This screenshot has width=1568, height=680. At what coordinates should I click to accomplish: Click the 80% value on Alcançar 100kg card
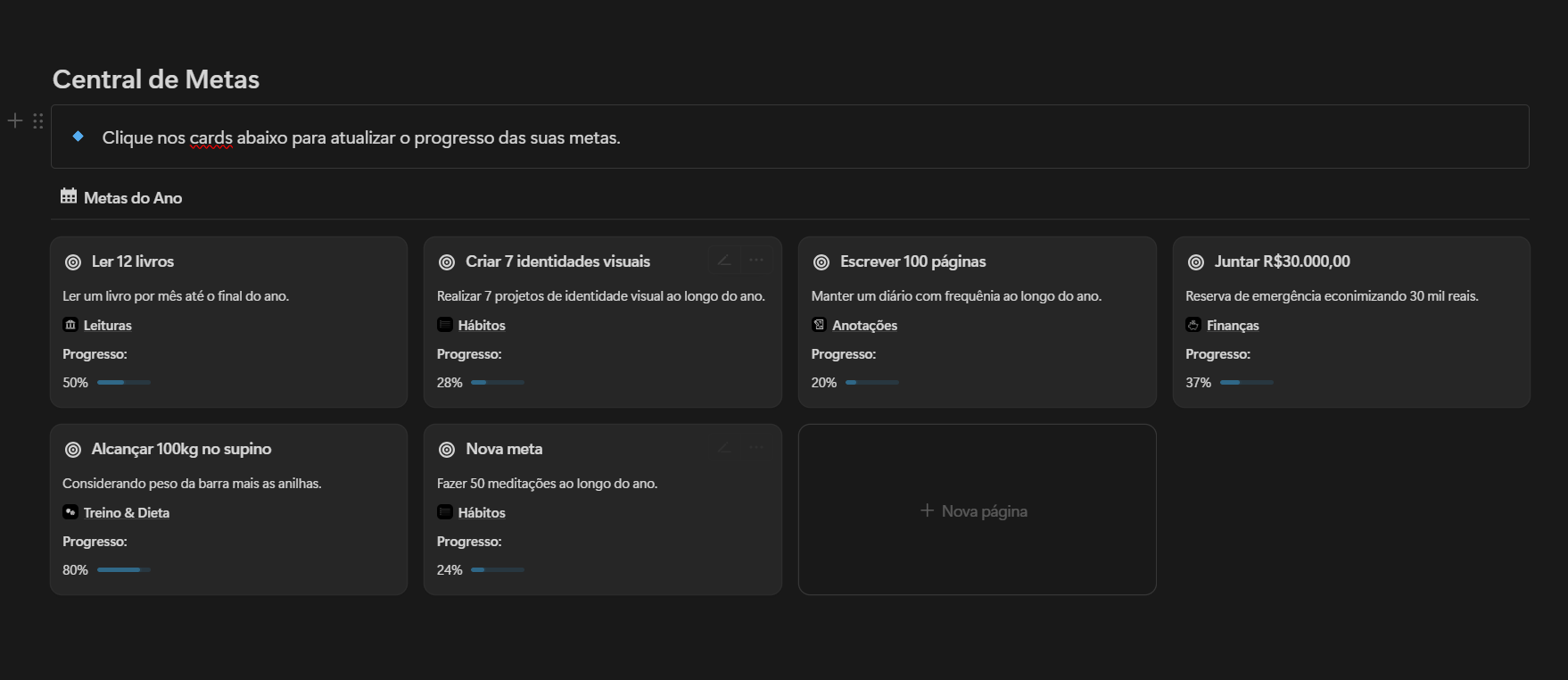click(x=75, y=570)
